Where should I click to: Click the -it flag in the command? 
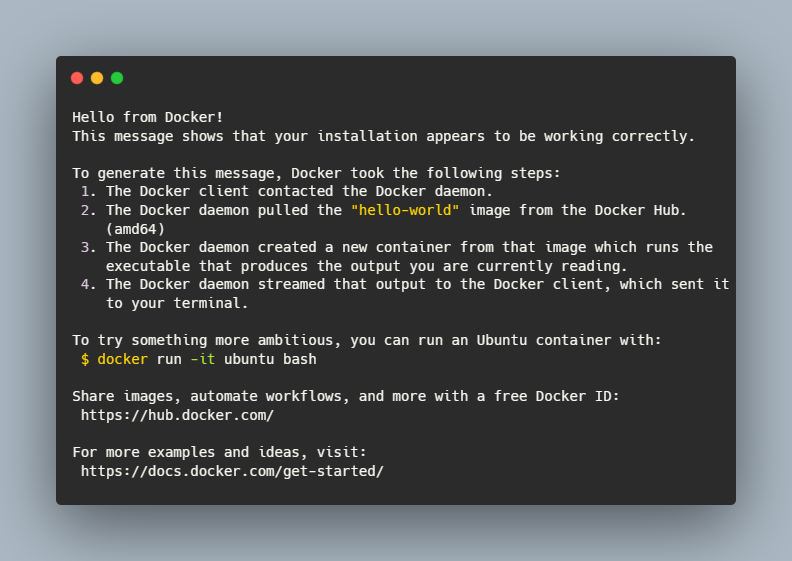click(202, 358)
